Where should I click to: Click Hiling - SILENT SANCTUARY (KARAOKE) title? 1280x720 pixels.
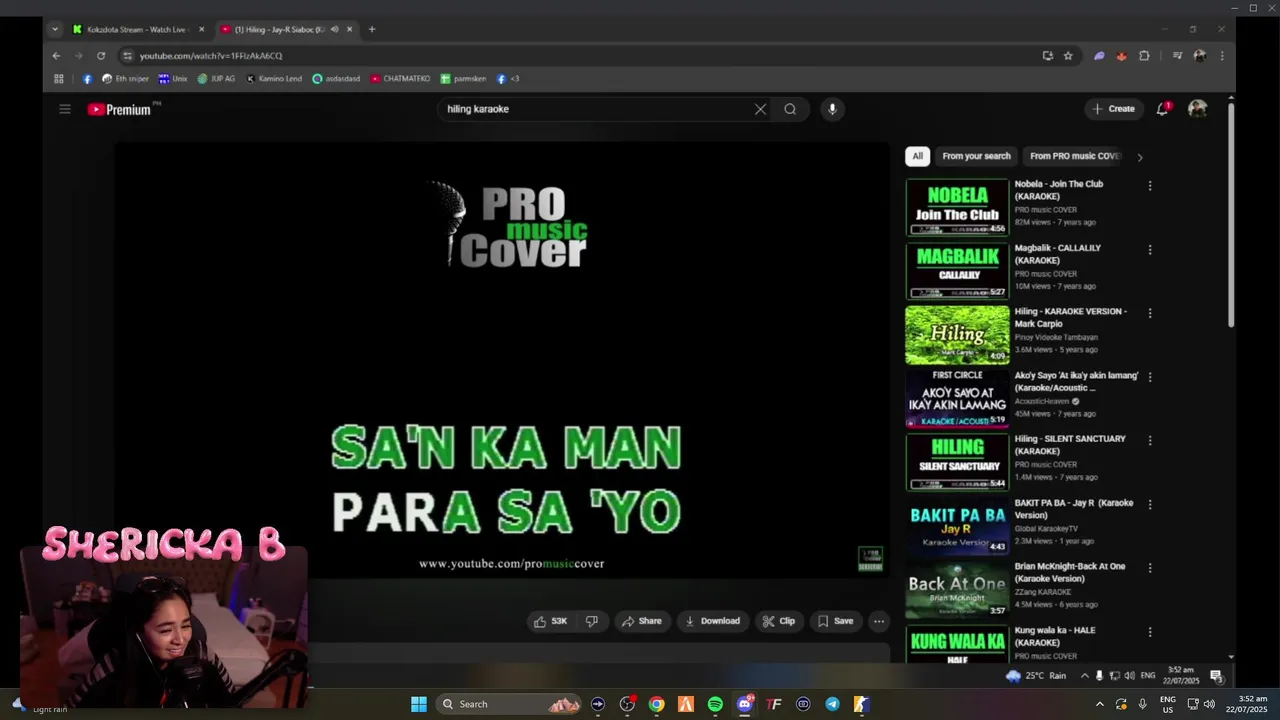pos(1070,445)
